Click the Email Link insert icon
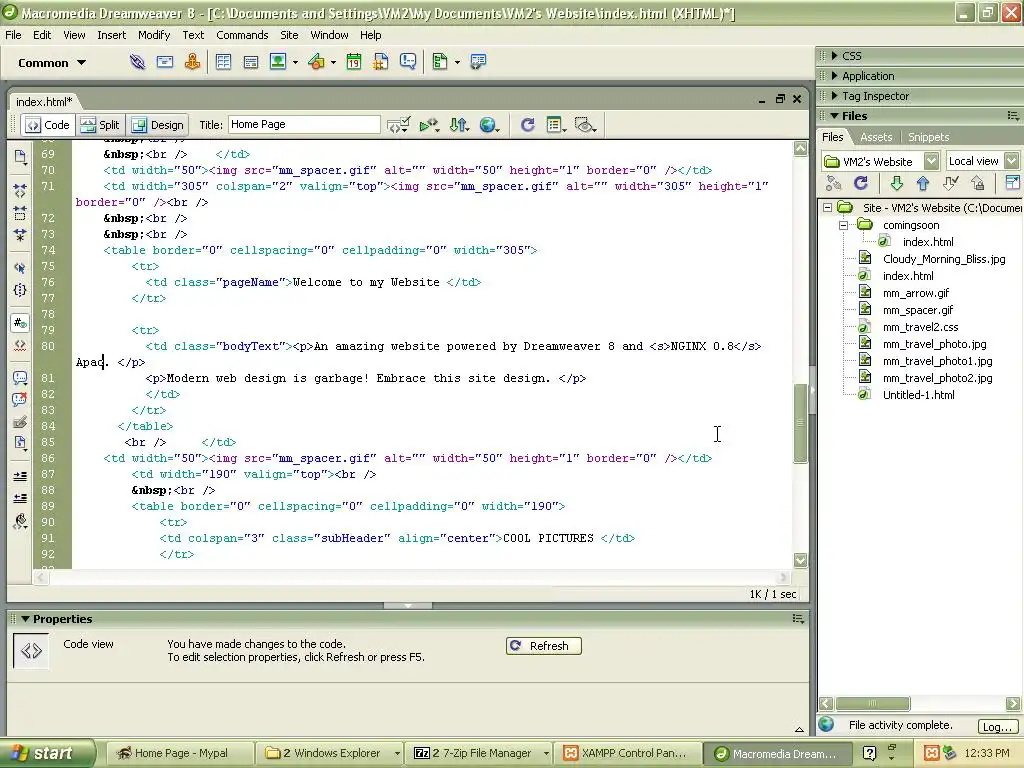Viewport: 1024px width, 768px height. [x=165, y=62]
